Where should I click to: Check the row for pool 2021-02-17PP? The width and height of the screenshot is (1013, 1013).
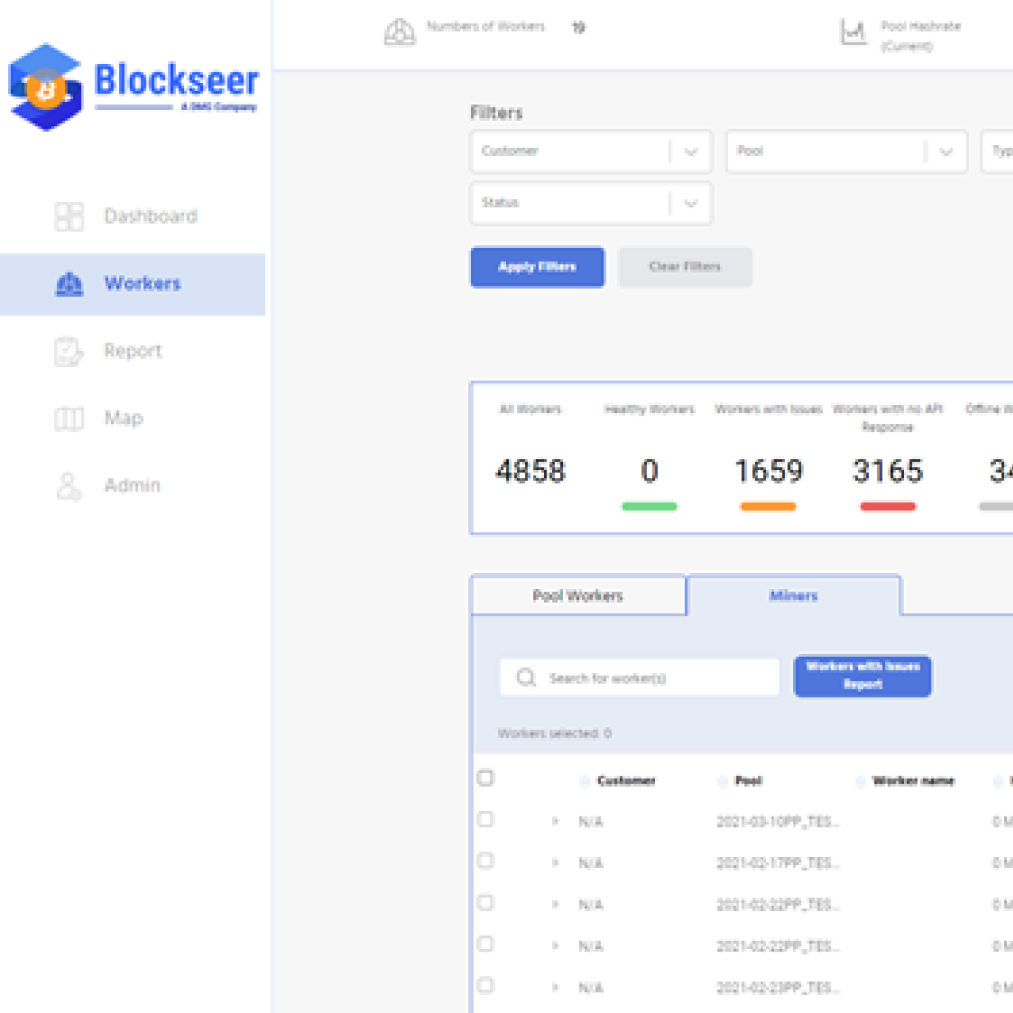pyautogui.click(x=486, y=861)
